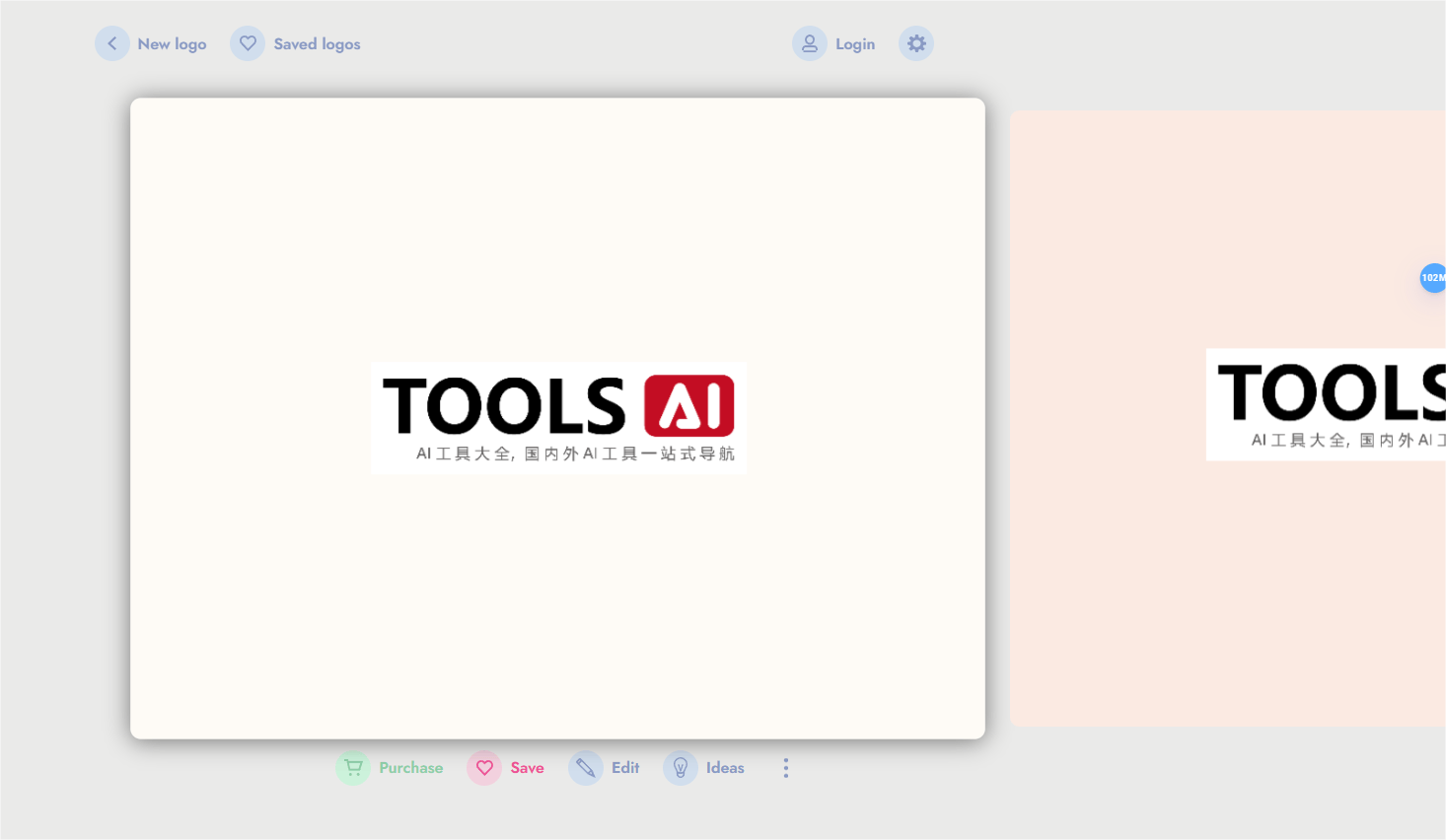Click the Purchase text label
The height and width of the screenshot is (840, 1446).
pyautogui.click(x=410, y=768)
